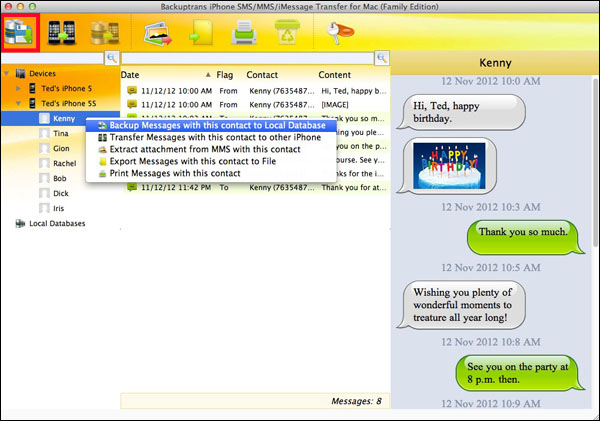Viewport: 600px width, 421px height.
Task: Click the green recycle bin toolbar icon
Action: (287, 32)
